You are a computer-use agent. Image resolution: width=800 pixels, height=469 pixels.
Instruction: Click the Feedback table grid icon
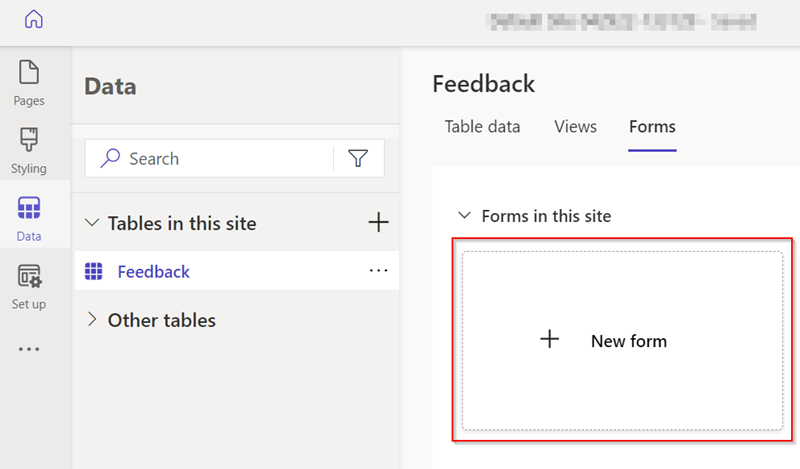pyautogui.click(x=94, y=271)
